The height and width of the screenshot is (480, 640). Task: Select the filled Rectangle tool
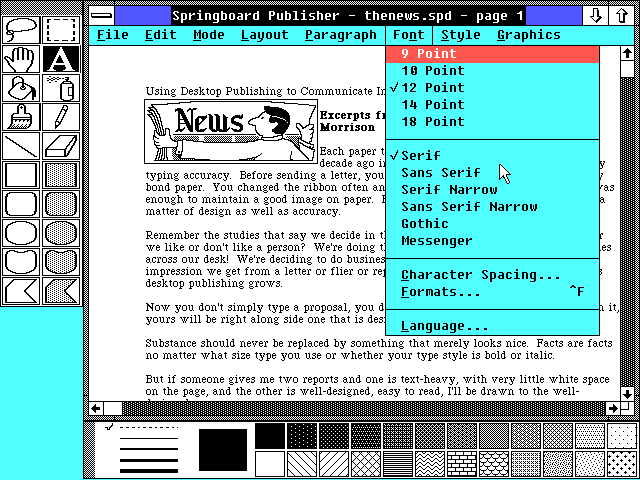[61, 175]
